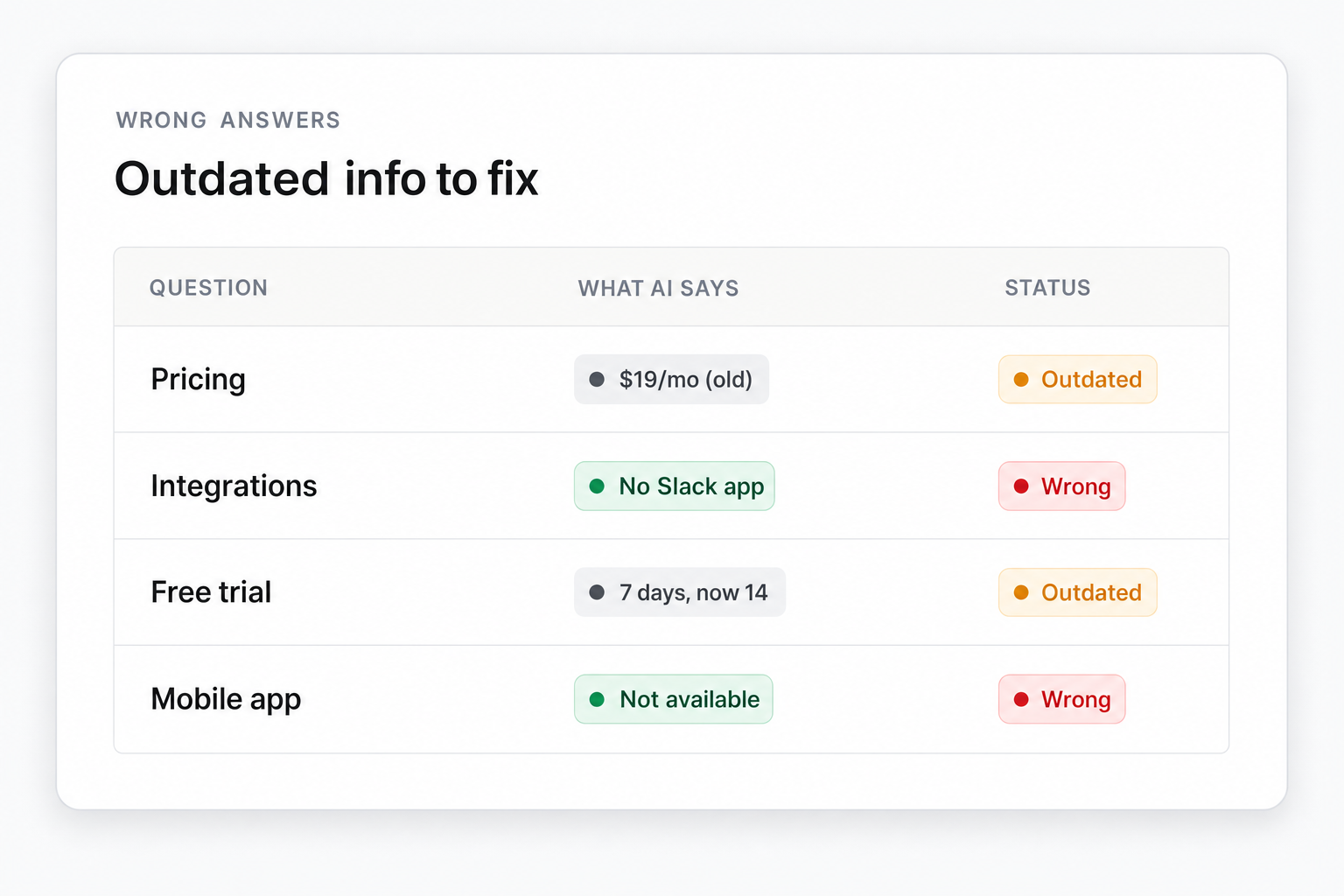
Task: Click the Outdated badge in Free trial row
Action: click(x=1077, y=592)
